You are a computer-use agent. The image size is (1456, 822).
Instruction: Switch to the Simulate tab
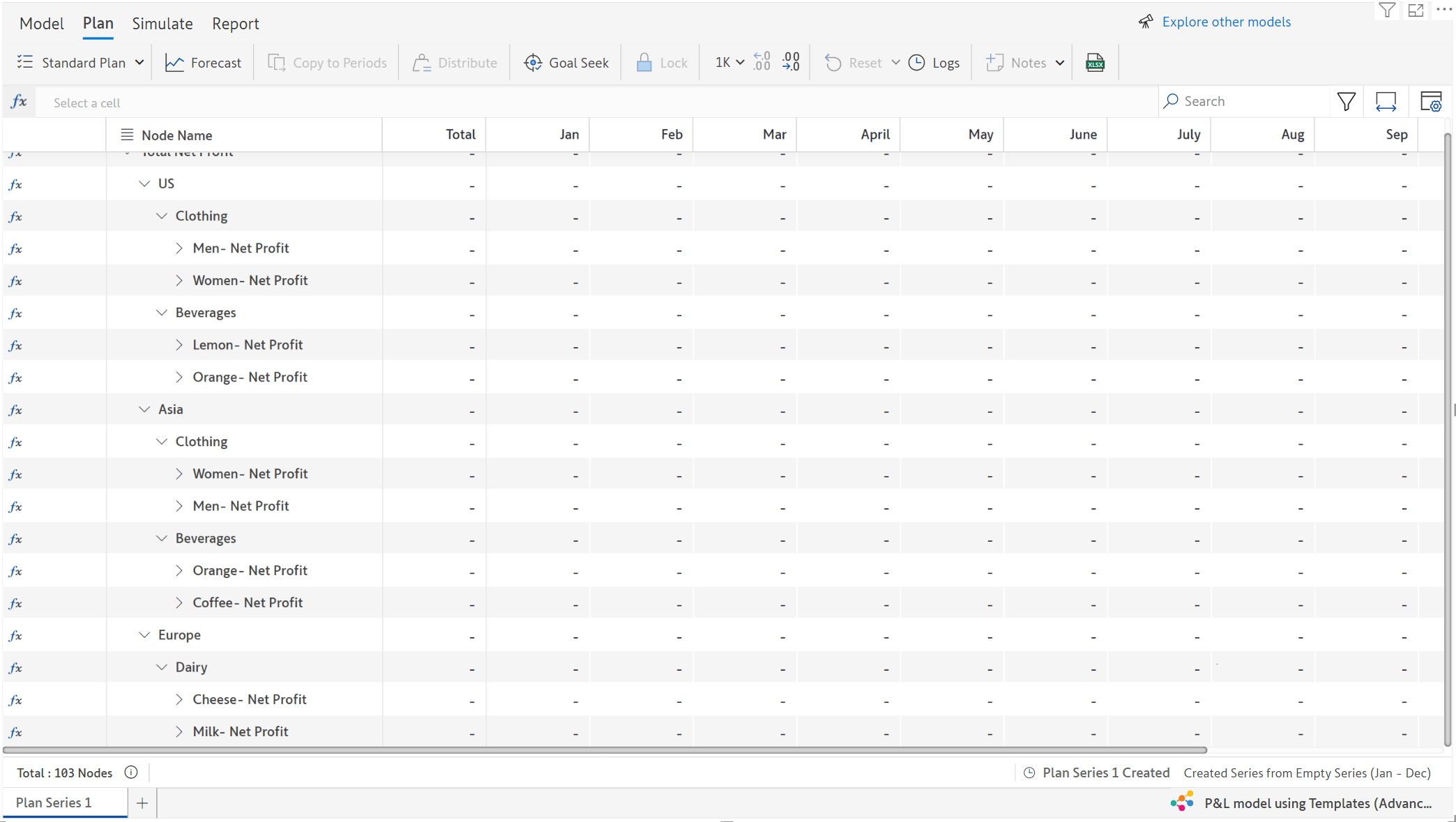coord(162,24)
